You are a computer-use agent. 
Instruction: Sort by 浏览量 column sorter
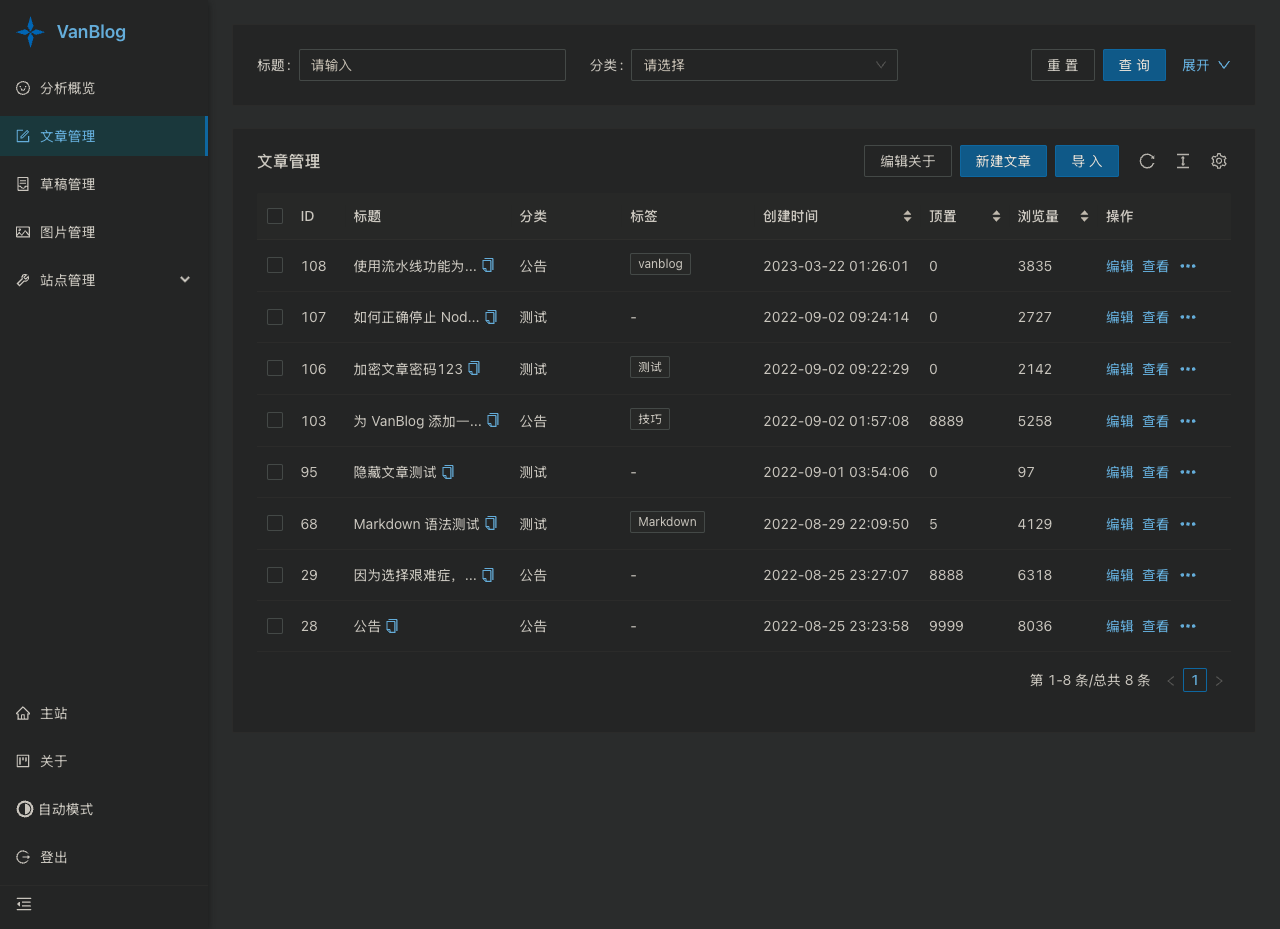coord(1084,216)
